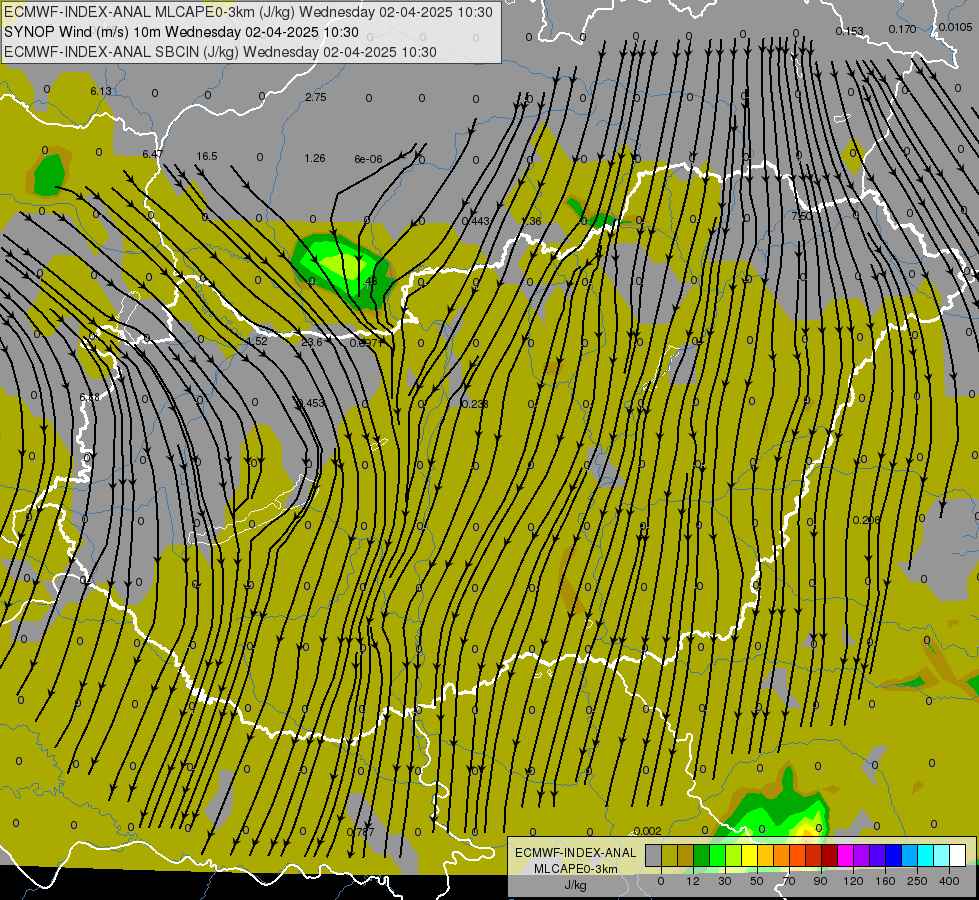Select the yellow swatch in the legend
This screenshot has width=979, height=900.
pos(750,855)
